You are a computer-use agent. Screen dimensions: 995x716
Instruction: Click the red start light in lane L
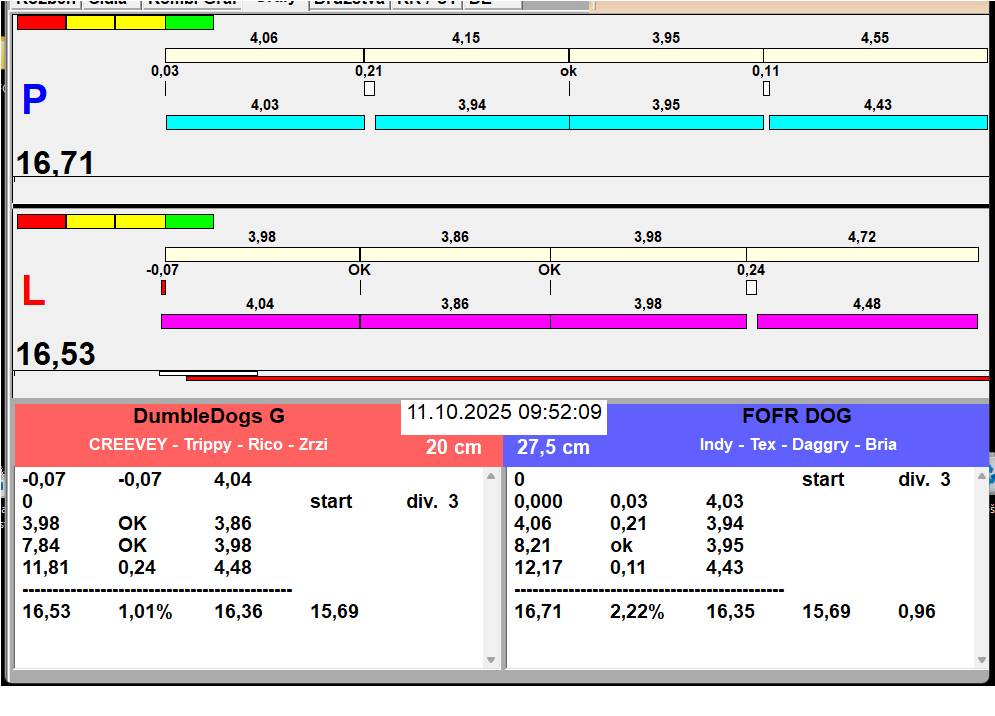(x=41, y=221)
